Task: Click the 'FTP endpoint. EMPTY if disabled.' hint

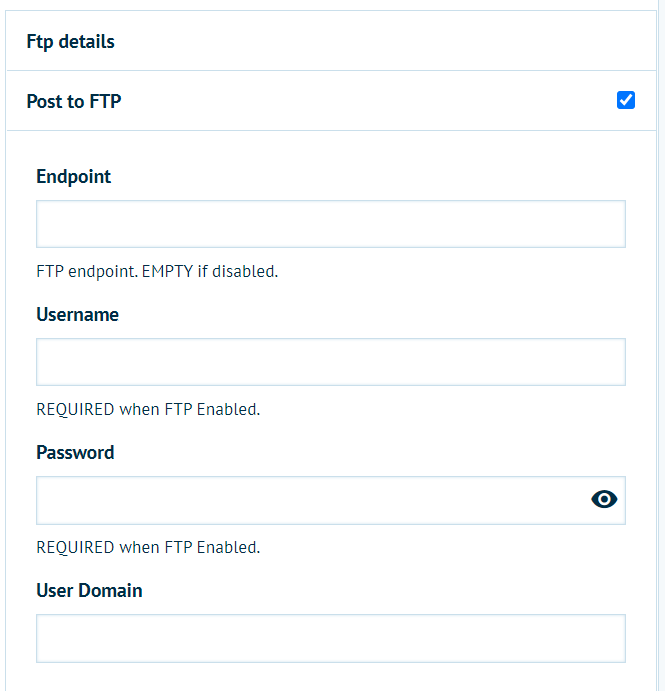Action: (157, 271)
